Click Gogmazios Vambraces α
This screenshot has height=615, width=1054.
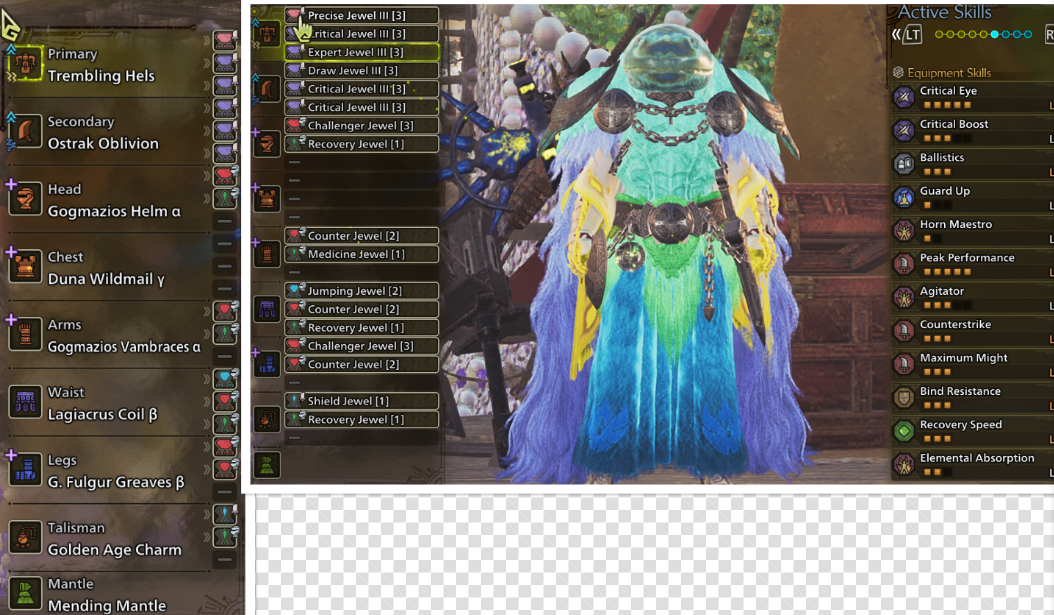click(x=124, y=347)
